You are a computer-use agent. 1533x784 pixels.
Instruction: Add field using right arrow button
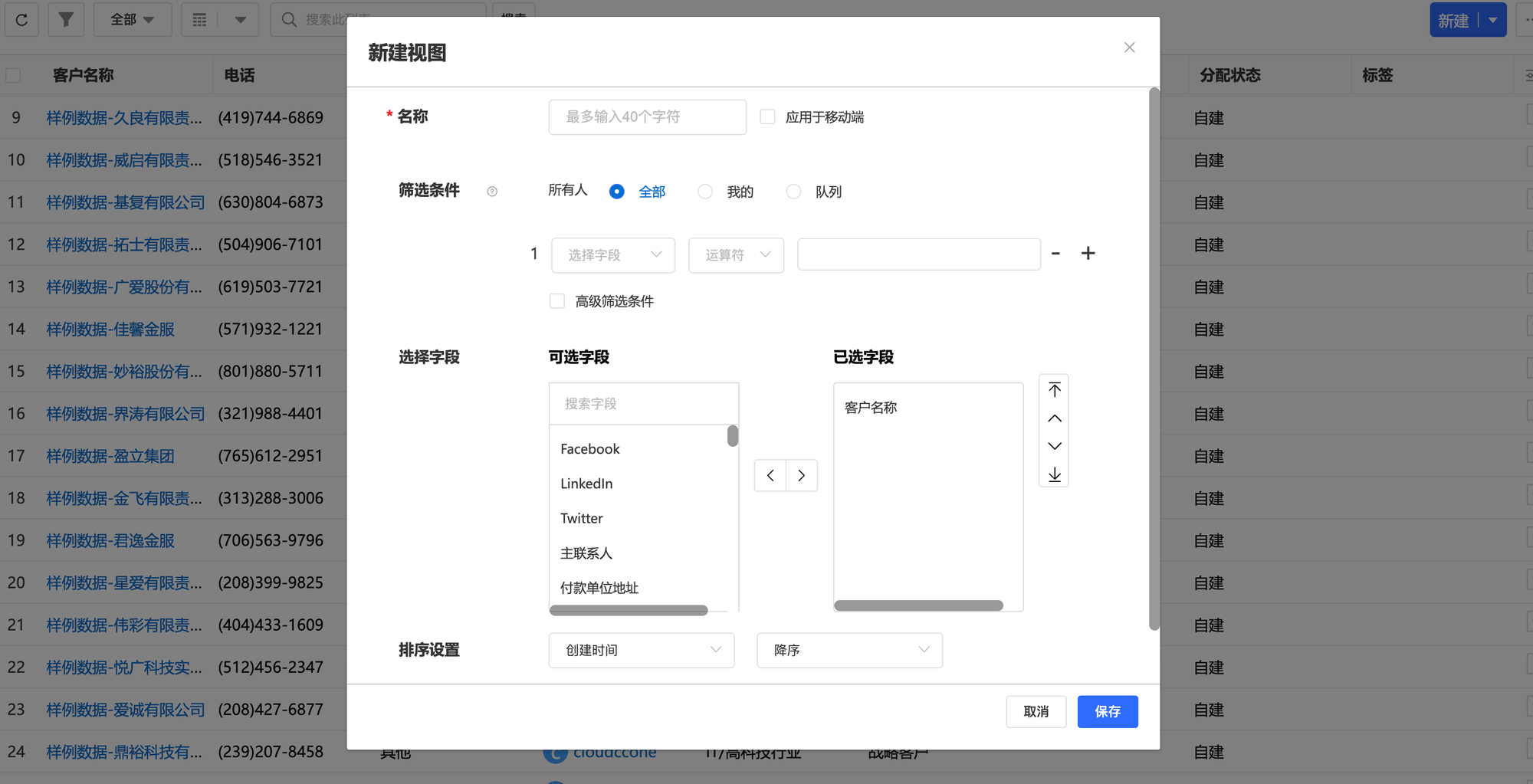[802, 476]
